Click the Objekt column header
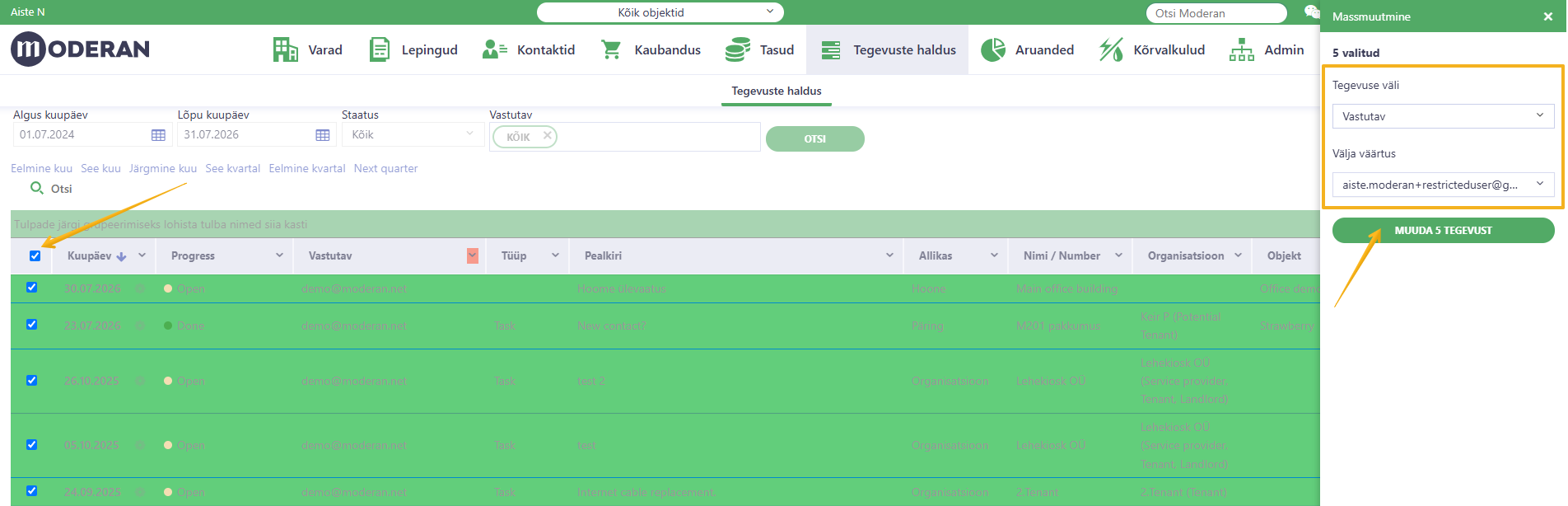Image resolution: width=1568 pixels, height=506 pixels. click(x=1284, y=255)
